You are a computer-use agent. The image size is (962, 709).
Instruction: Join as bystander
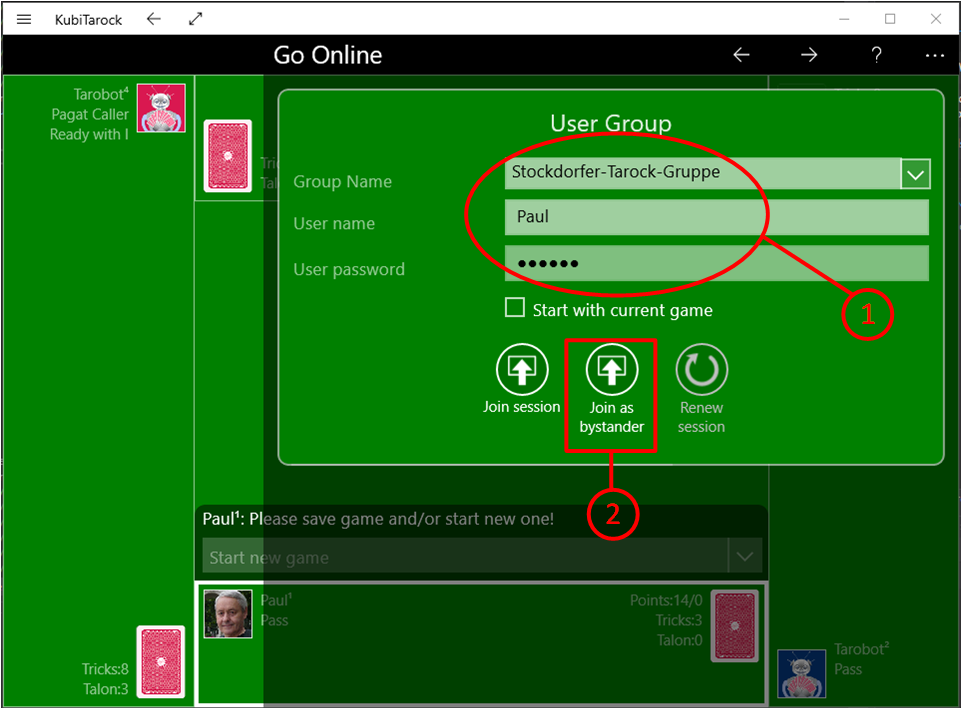pyautogui.click(x=611, y=369)
